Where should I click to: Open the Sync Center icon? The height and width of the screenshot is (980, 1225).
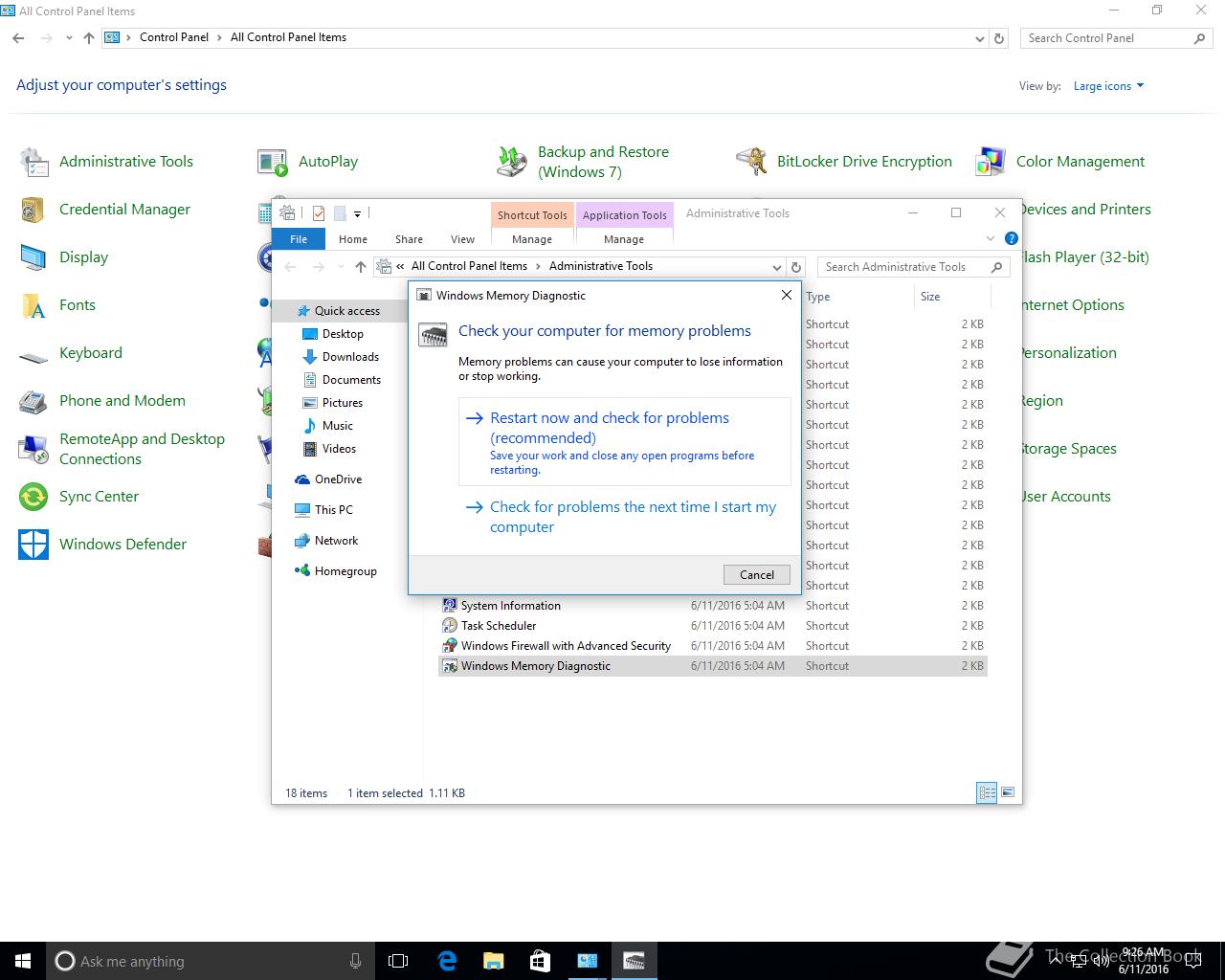click(x=34, y=497)
